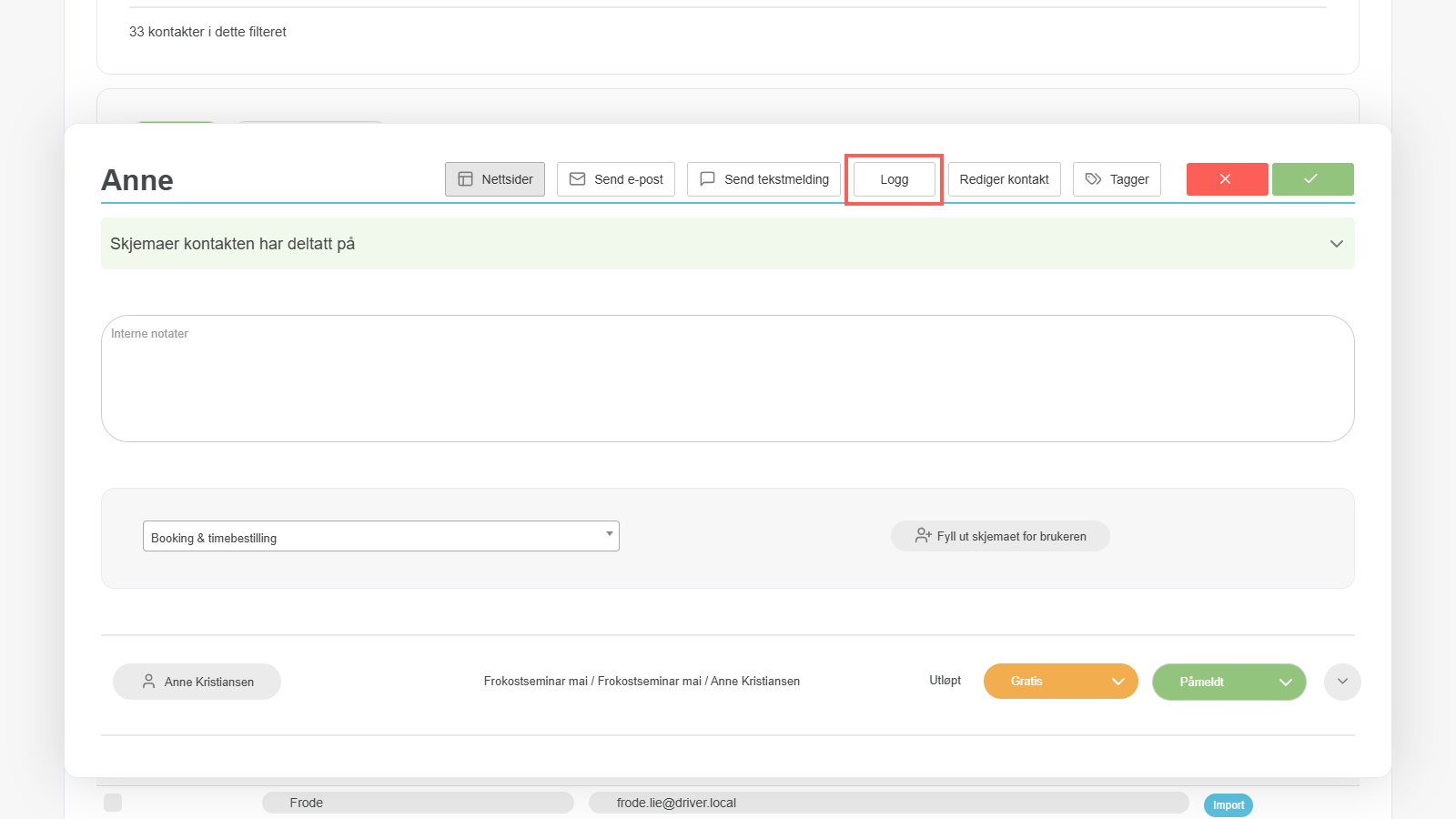Viewport: 1456px width, 819px height.
Task: Open the Gratis payment status dropdown
Action: (x=1061, y=682)
